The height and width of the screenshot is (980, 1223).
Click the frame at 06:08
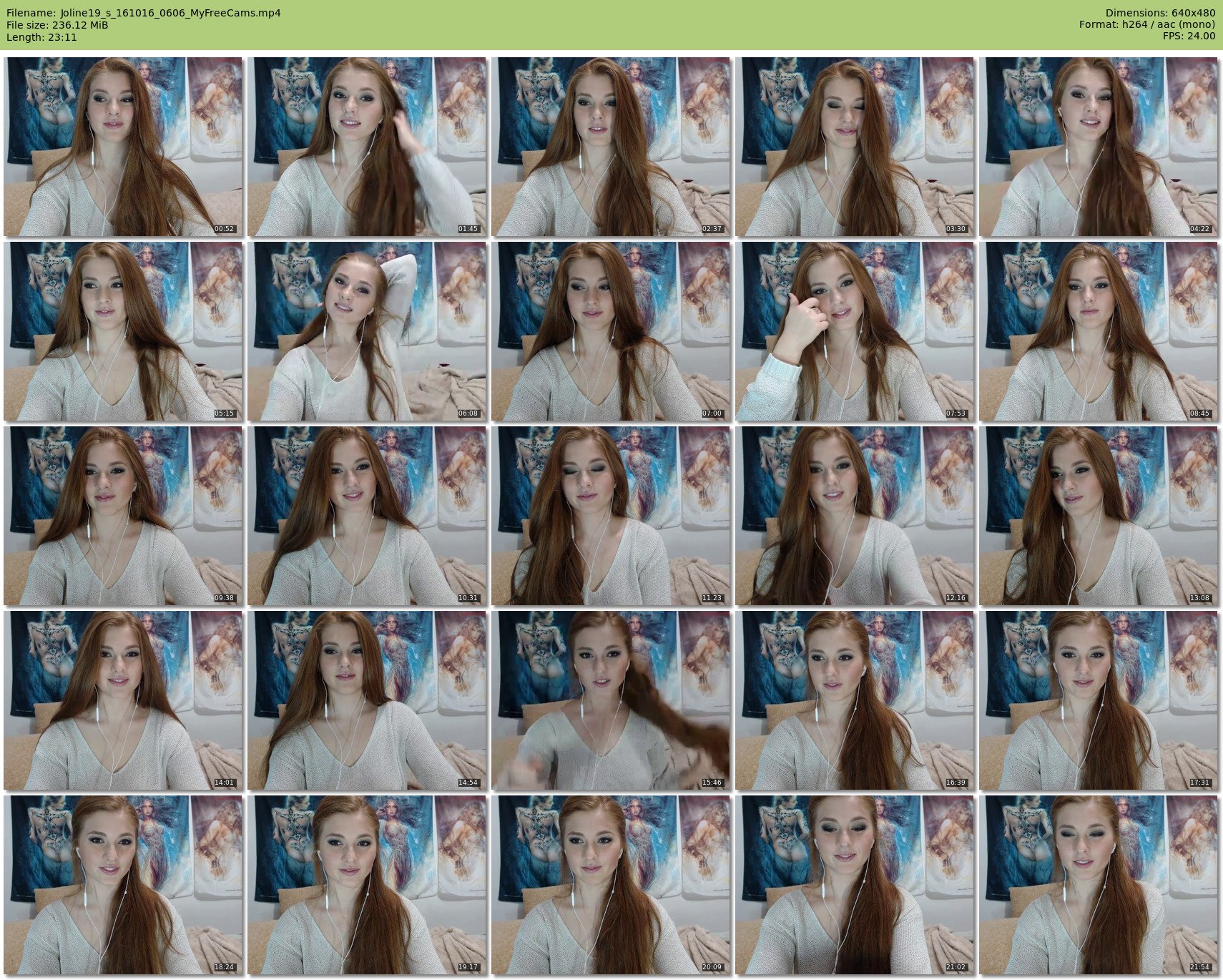pyautogui.click(x=367, y=331)
